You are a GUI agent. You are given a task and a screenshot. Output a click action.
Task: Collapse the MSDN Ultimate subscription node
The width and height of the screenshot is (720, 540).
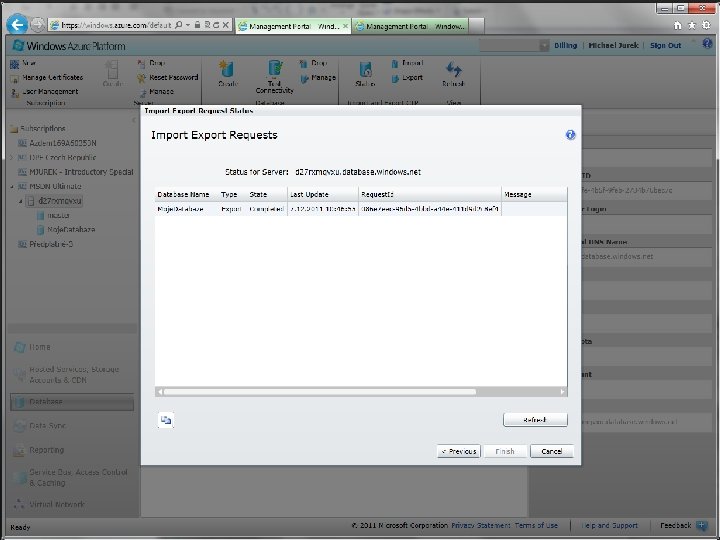click(11, 186)
